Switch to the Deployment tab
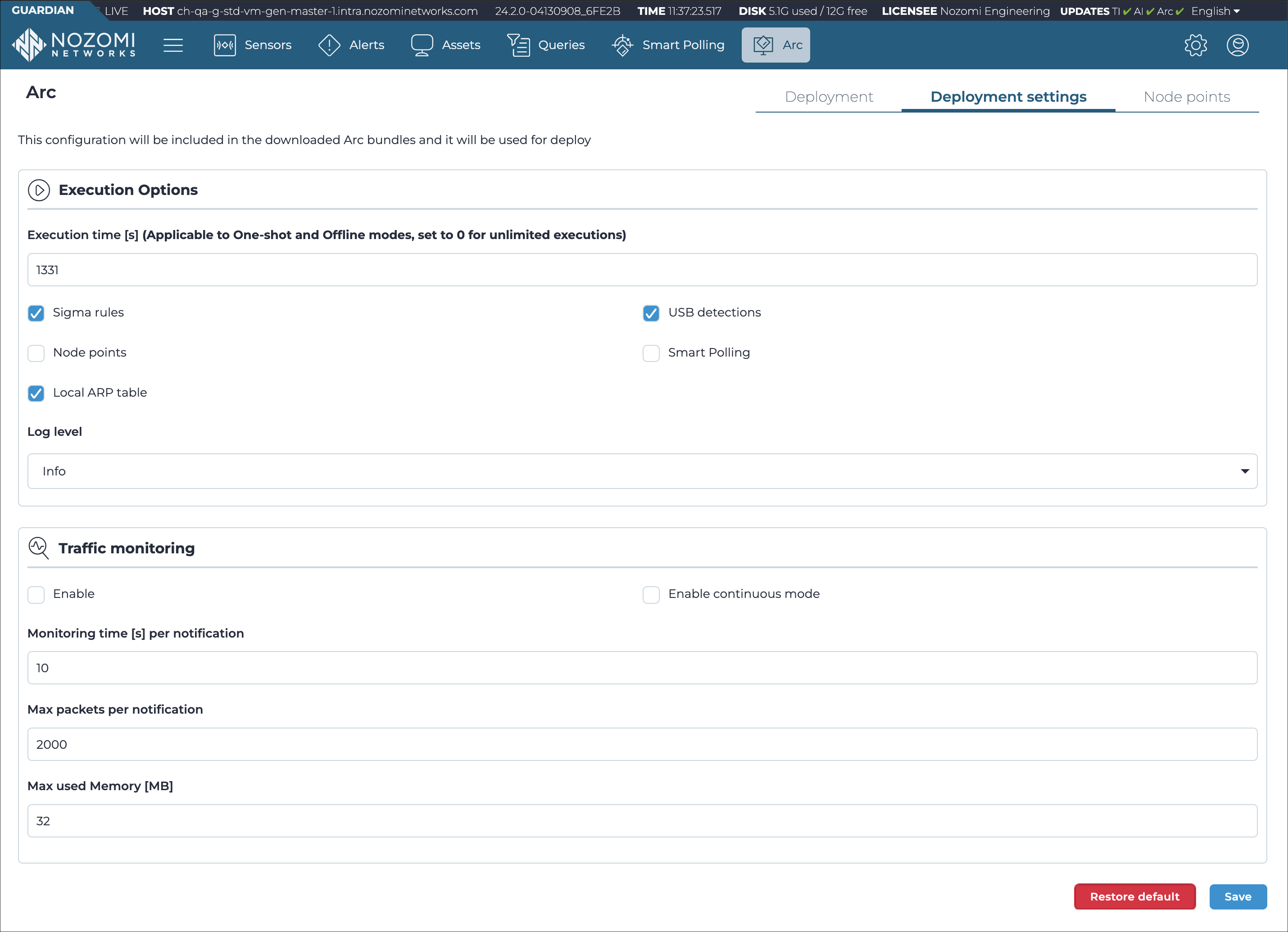This screenshot has height=932, width=1288. click(x=829, y=97)
